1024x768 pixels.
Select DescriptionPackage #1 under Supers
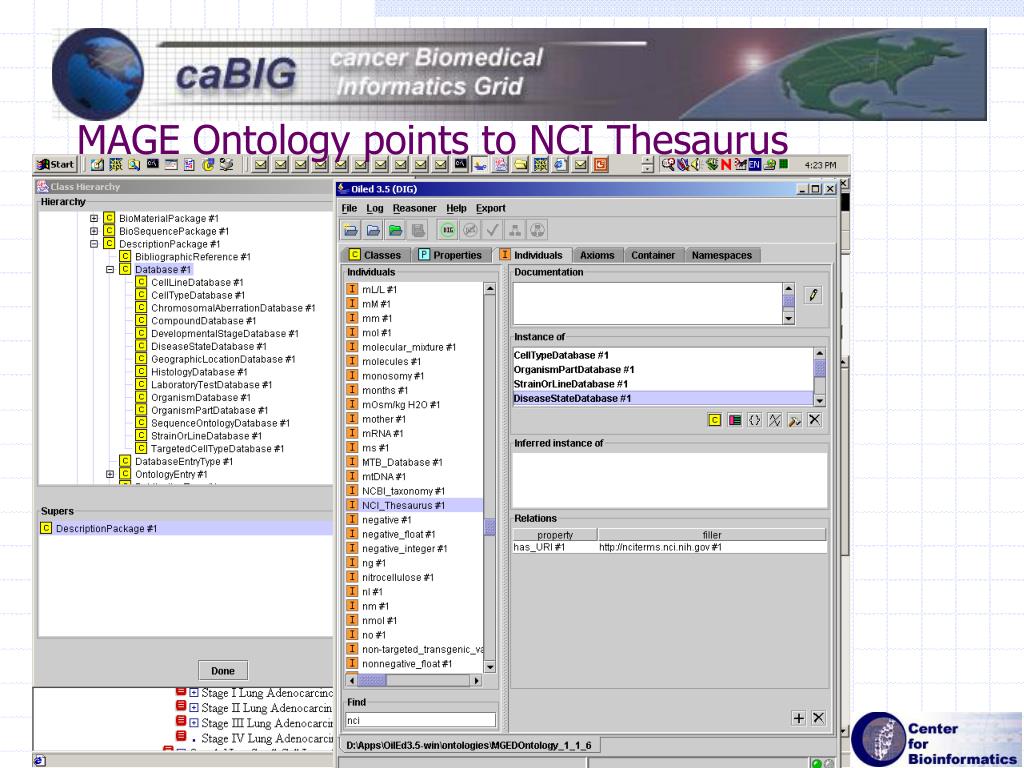click(x=185, y=528)
